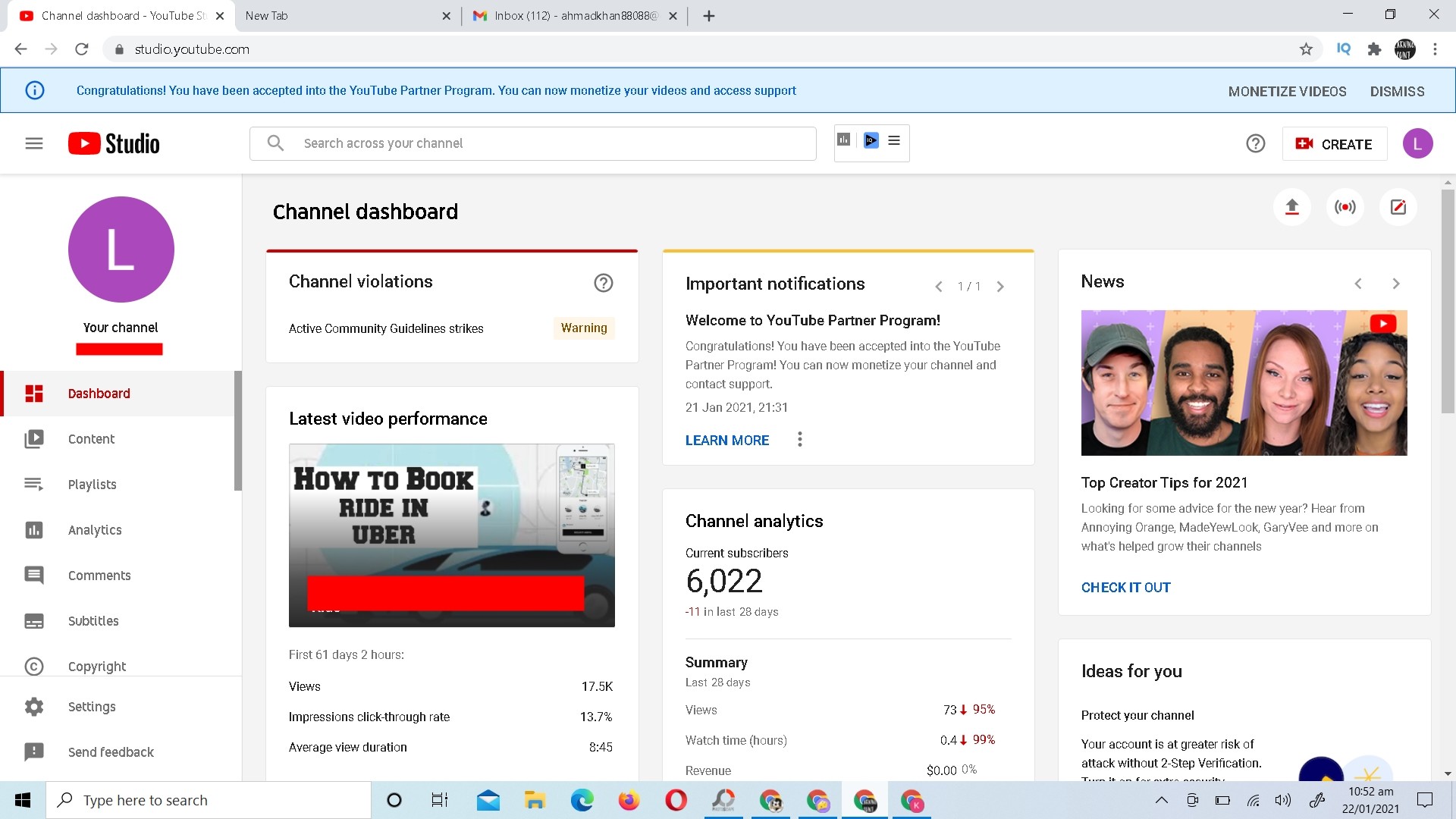Click MONETIZE VIDEOS in banner
The height and width of the screenshot is (819, 1456).
pyautogui.click(x=1287, y=91)
